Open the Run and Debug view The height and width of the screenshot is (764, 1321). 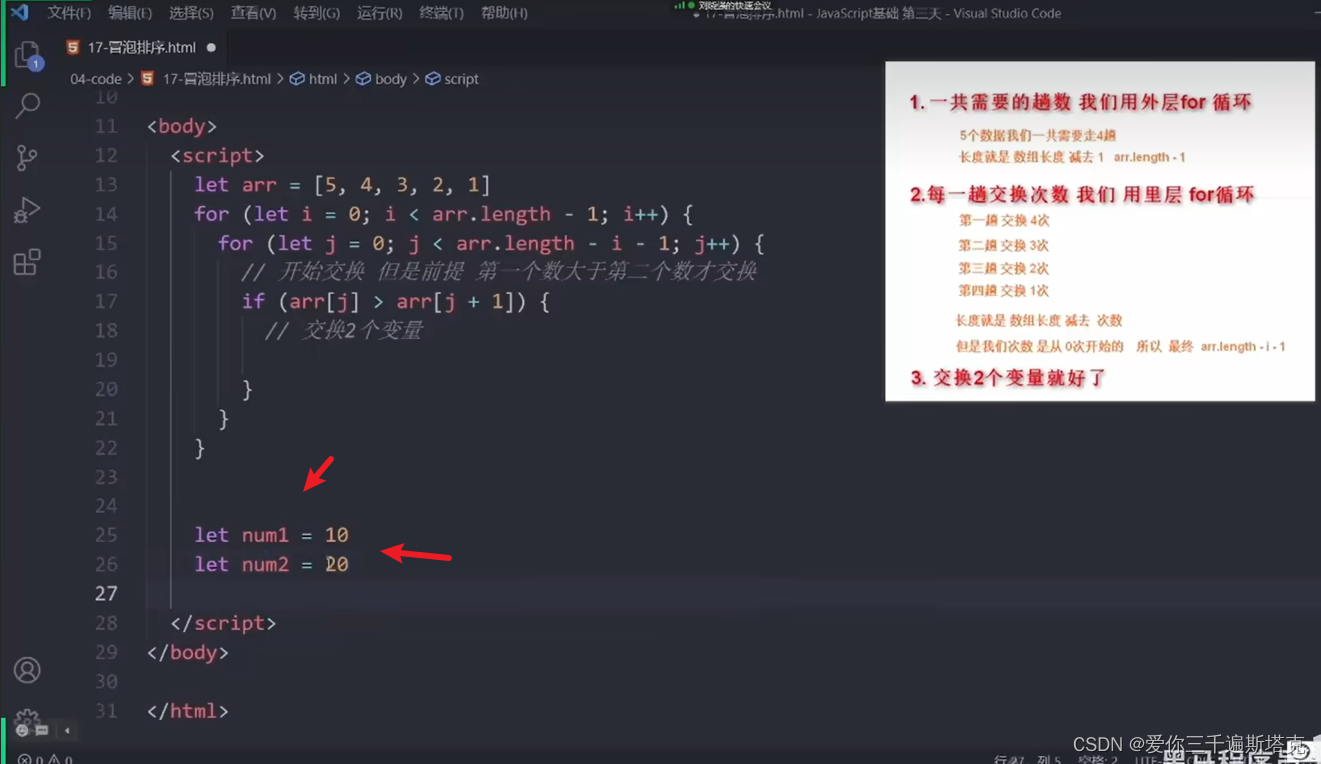pos(25,210)
